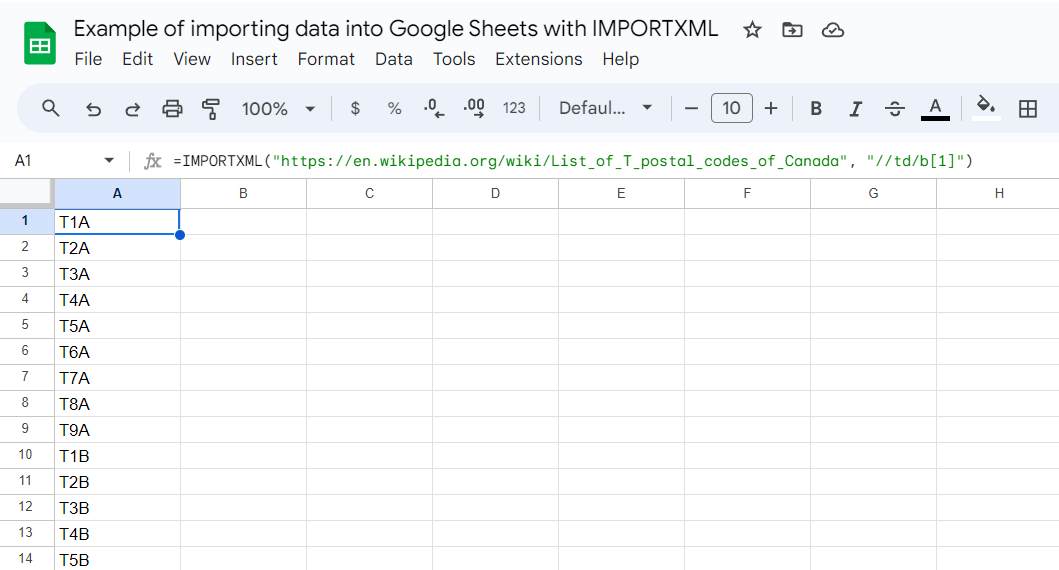The height and width of the screenshot is (570, 1059).
Task: Open the Help menu
Action: 621,59
